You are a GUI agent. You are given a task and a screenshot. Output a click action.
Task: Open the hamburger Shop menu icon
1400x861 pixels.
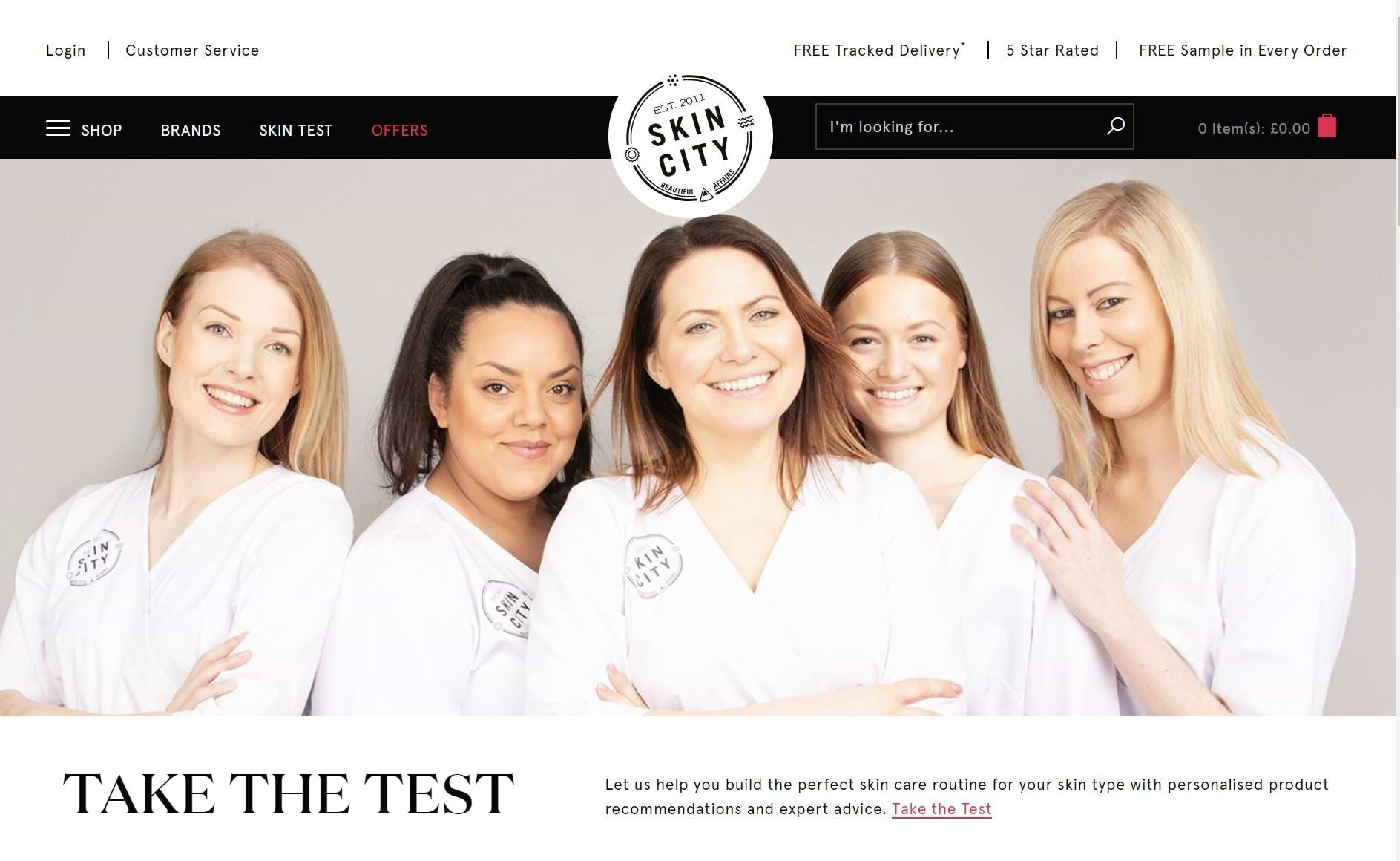[58, 128]
